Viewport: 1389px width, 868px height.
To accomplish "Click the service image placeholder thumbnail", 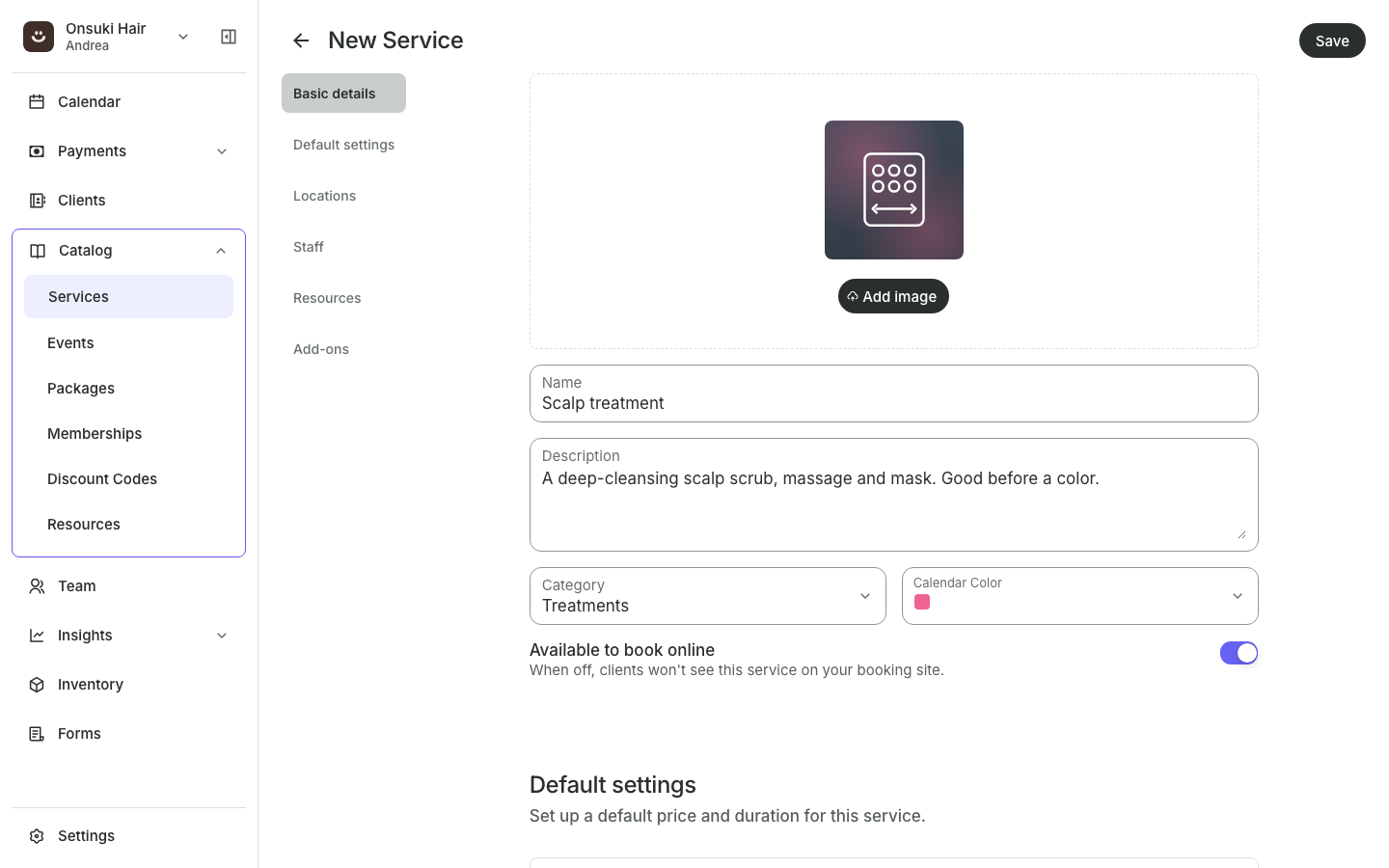I will 894,190.
